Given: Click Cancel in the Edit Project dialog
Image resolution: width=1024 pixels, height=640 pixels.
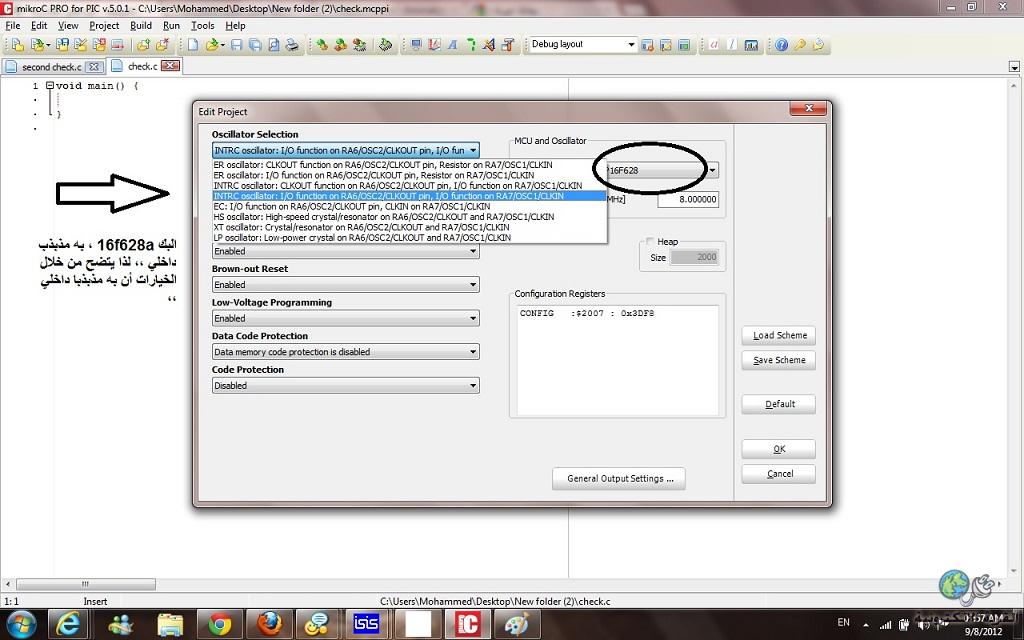Looking at the screenshot, I should (x=778, y=474).
